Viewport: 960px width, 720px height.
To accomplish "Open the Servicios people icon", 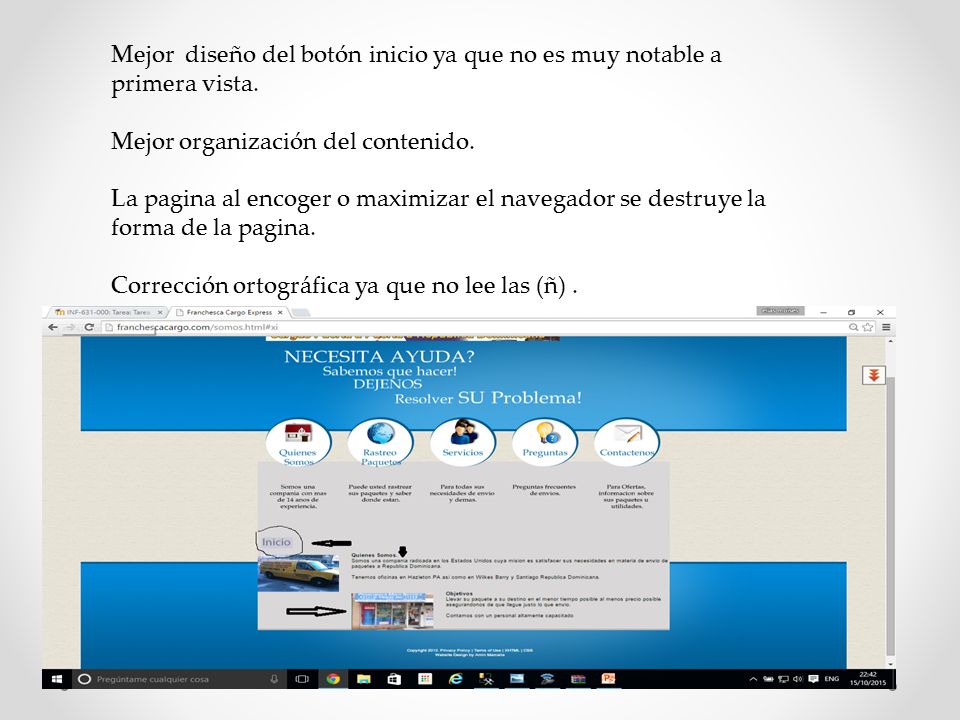I will pos(463,432).
